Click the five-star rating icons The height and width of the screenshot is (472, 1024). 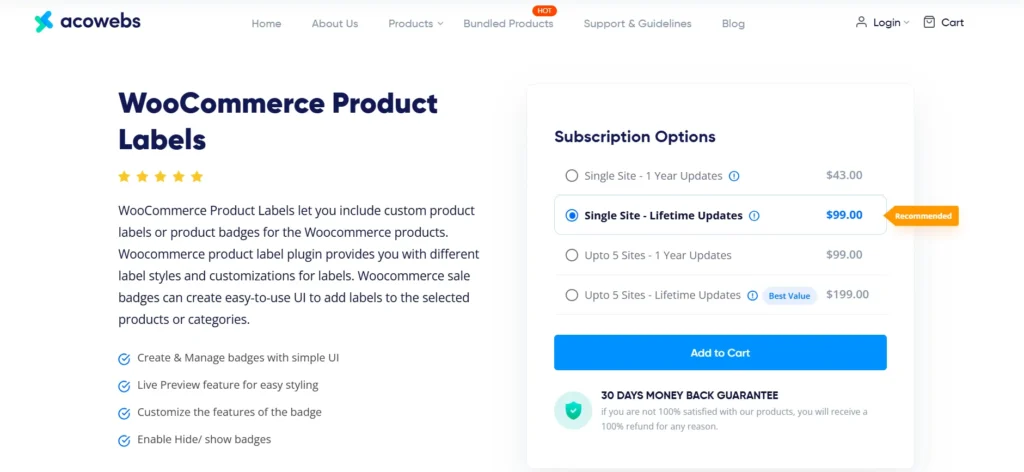(160, 177)
